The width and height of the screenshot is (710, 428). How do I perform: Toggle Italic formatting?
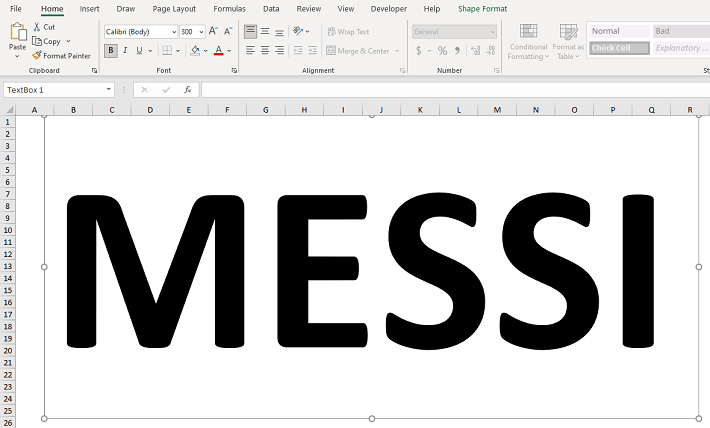[125, 50]
